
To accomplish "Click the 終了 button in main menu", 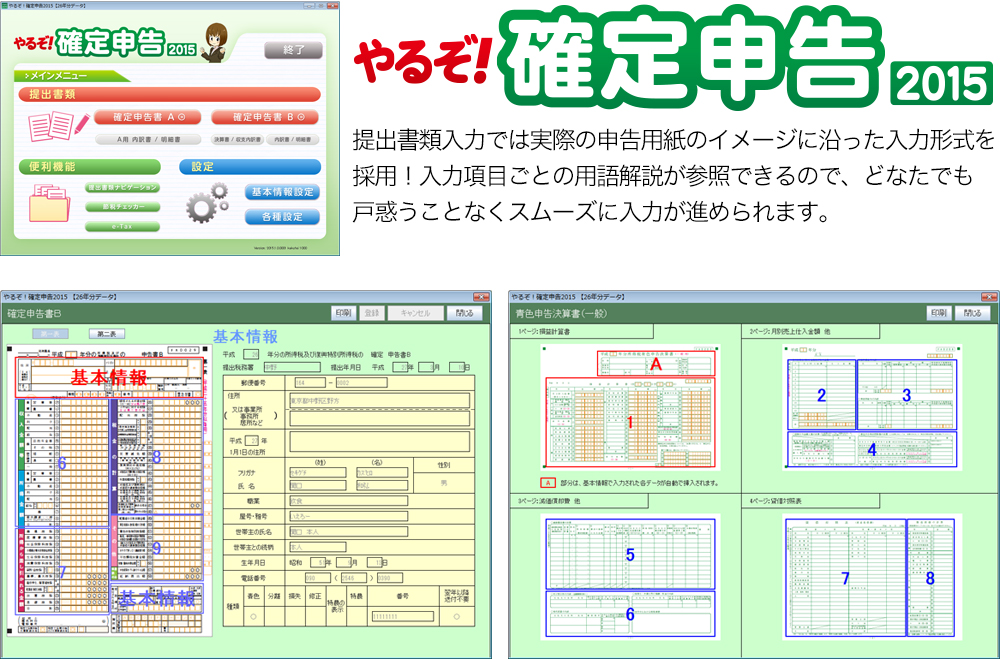I will pos(293,50).
